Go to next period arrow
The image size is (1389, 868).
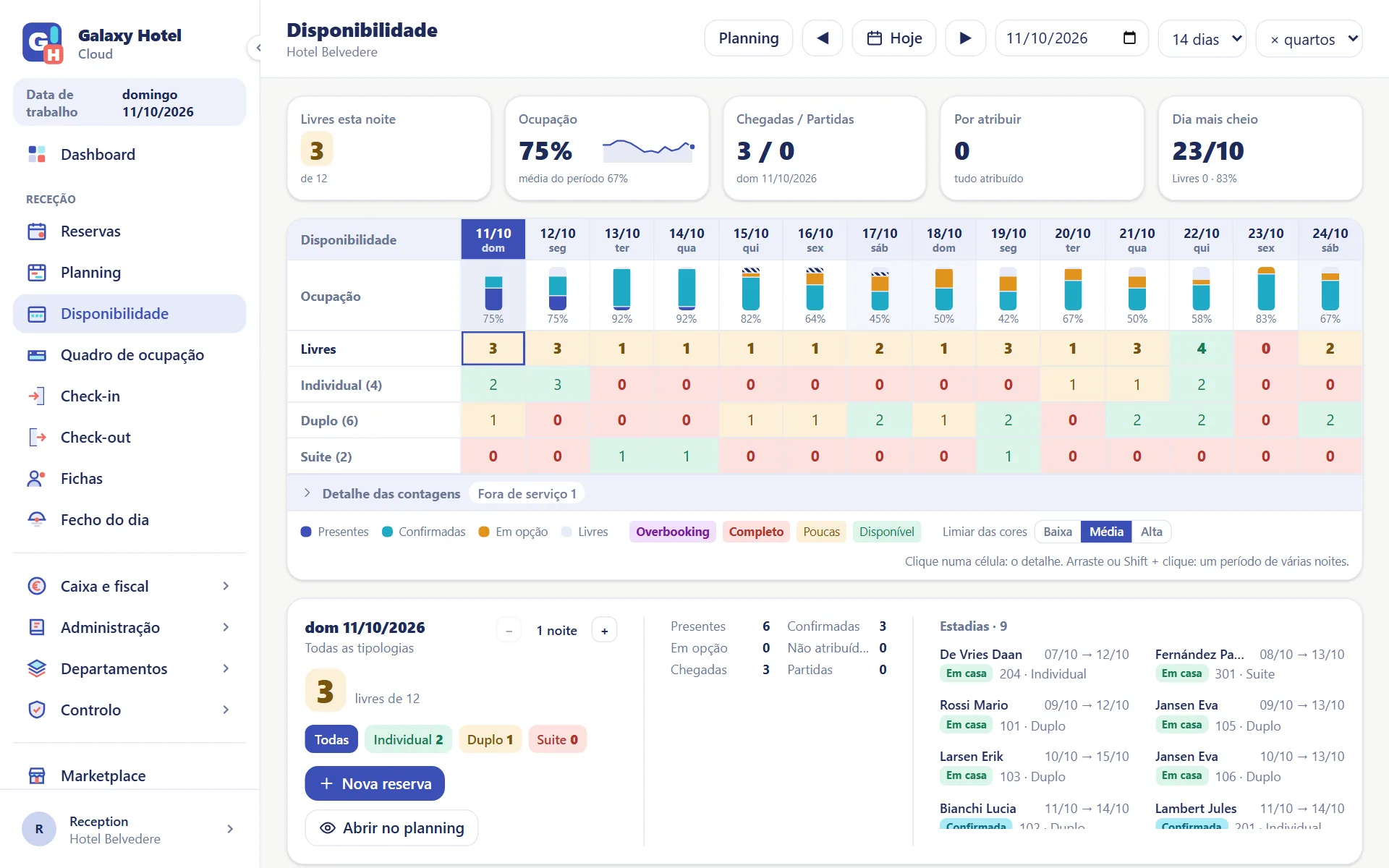tap(965, 38)
